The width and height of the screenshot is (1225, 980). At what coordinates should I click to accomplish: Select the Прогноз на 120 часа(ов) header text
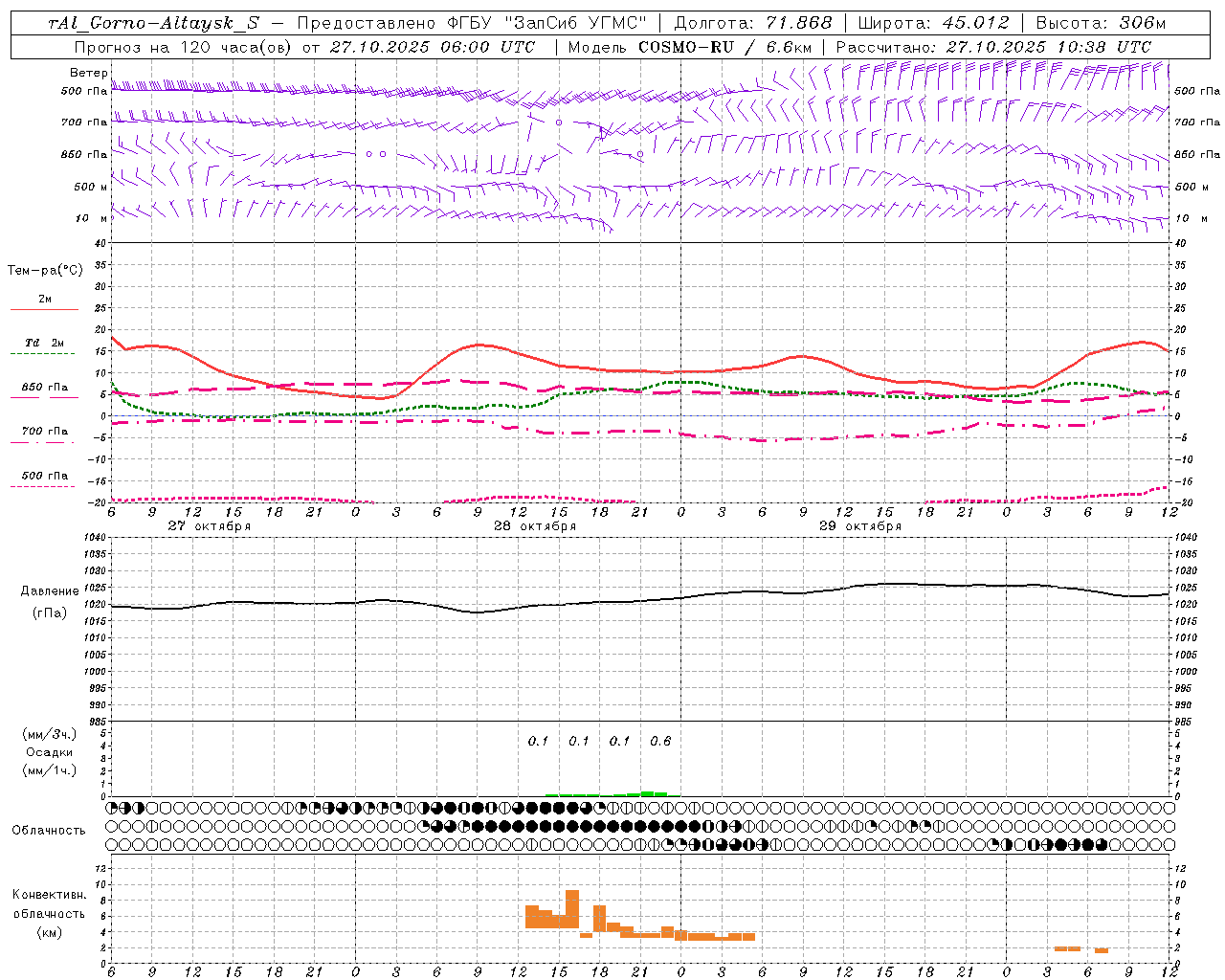tap(184, 47)
